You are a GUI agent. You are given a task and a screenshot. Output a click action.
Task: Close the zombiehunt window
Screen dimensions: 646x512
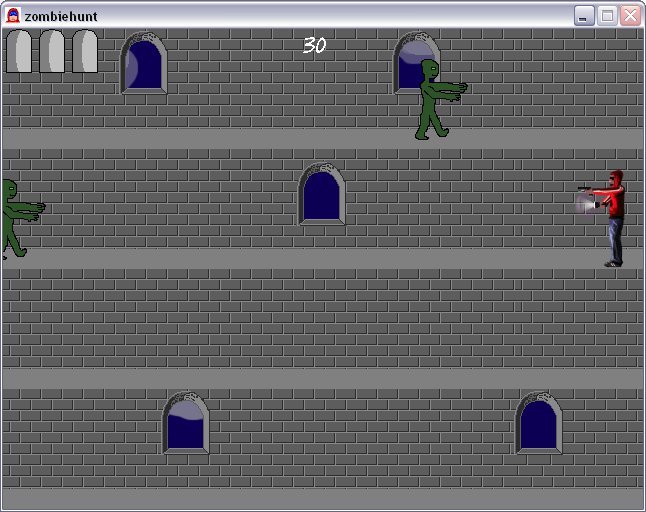tap(631, 16)
